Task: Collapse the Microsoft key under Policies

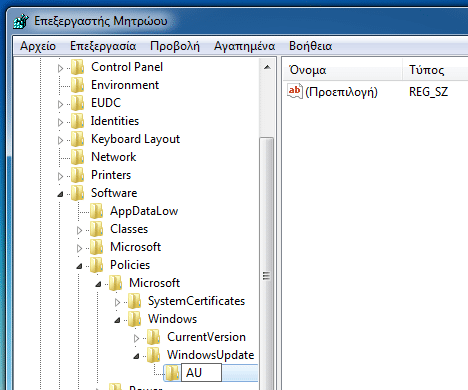Action: 98,284
